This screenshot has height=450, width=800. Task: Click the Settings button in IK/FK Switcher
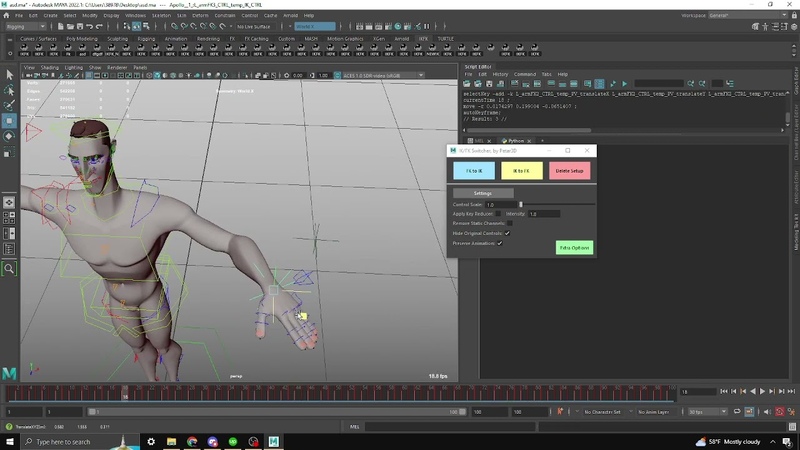(x=483, y=193)
